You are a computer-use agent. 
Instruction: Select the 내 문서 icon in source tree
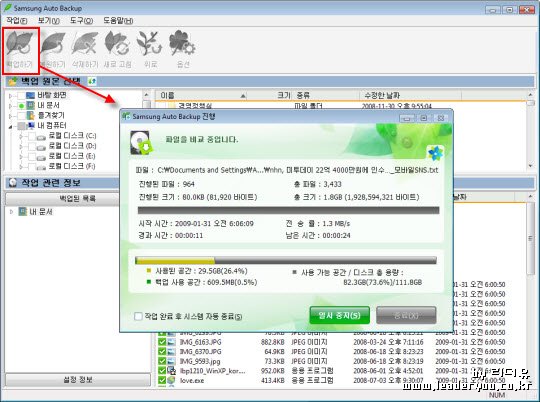point(30,105)
